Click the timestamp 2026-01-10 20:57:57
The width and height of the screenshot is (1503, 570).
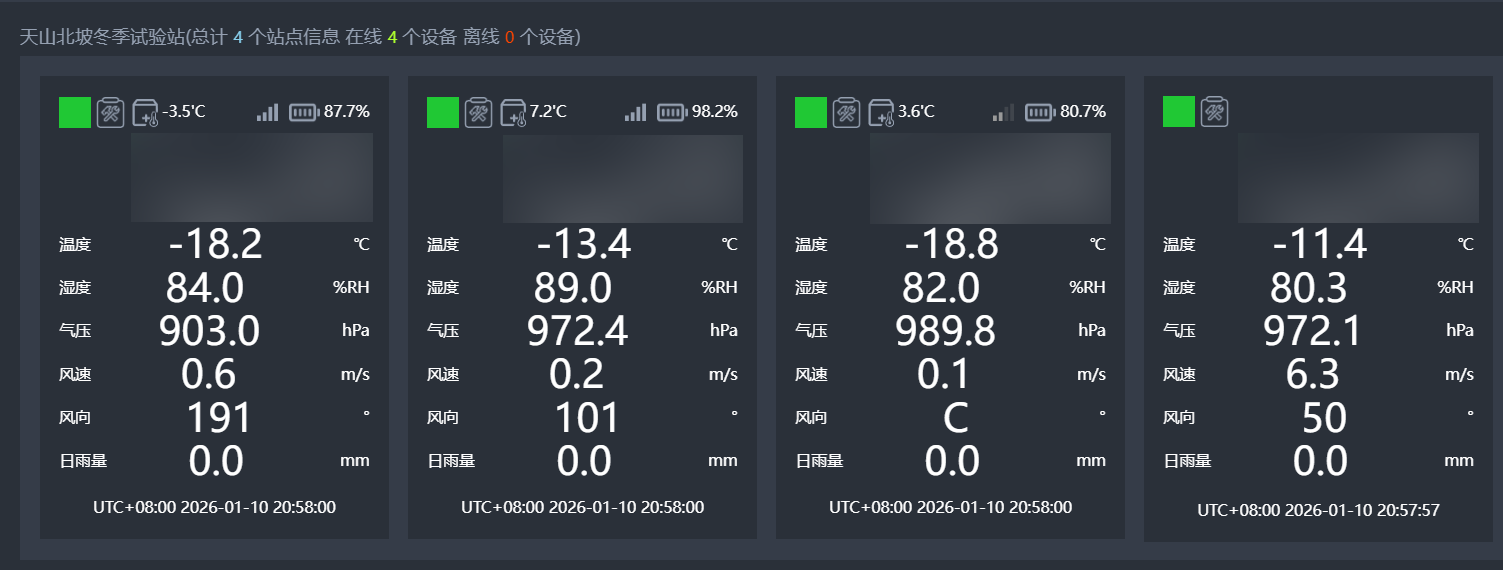(x=1318, y=510)
